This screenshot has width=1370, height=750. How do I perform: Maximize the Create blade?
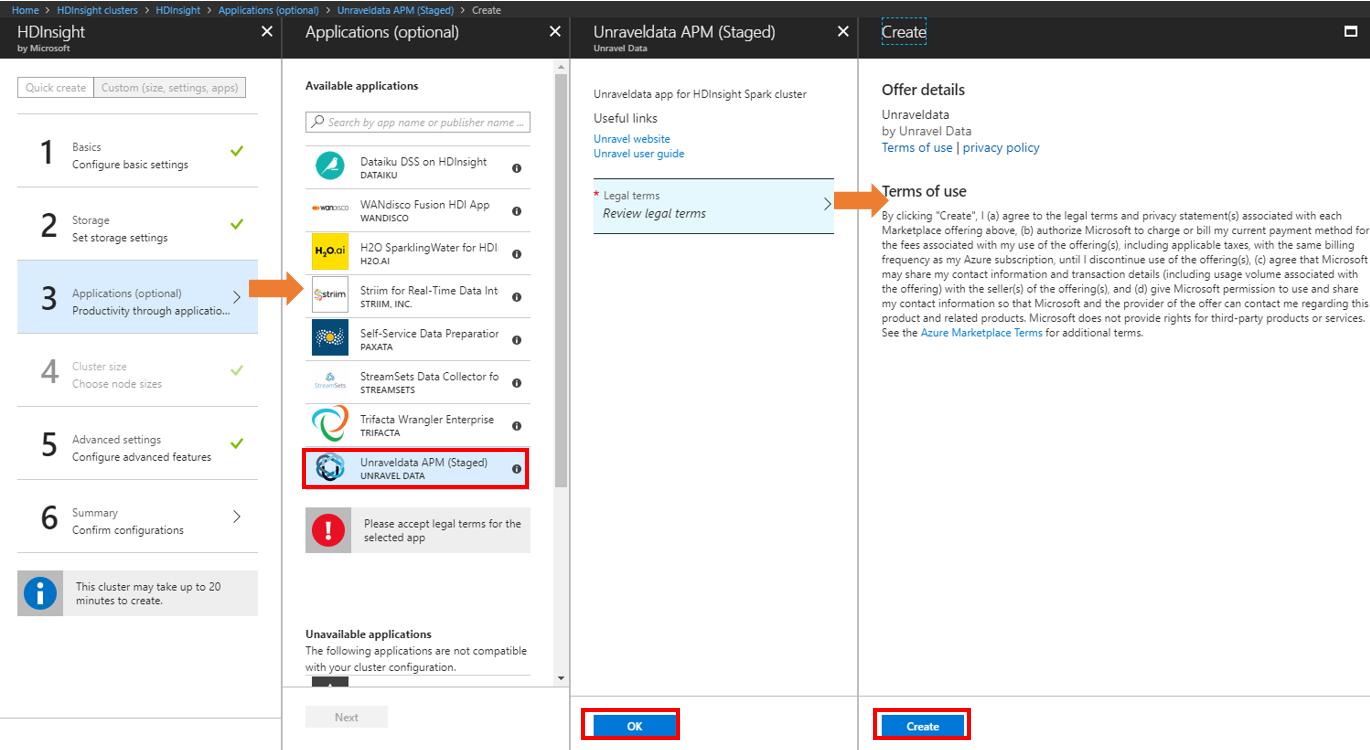coord(1351,32)
